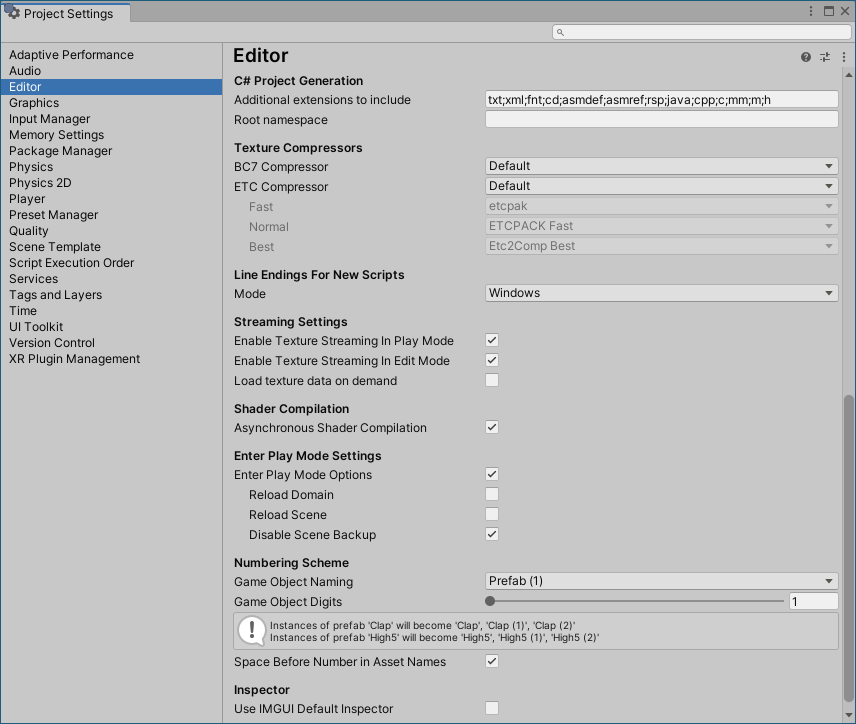Open UI Toolkit settings
856x724 pixels.
pyautogui.click(x=111, y=327)
